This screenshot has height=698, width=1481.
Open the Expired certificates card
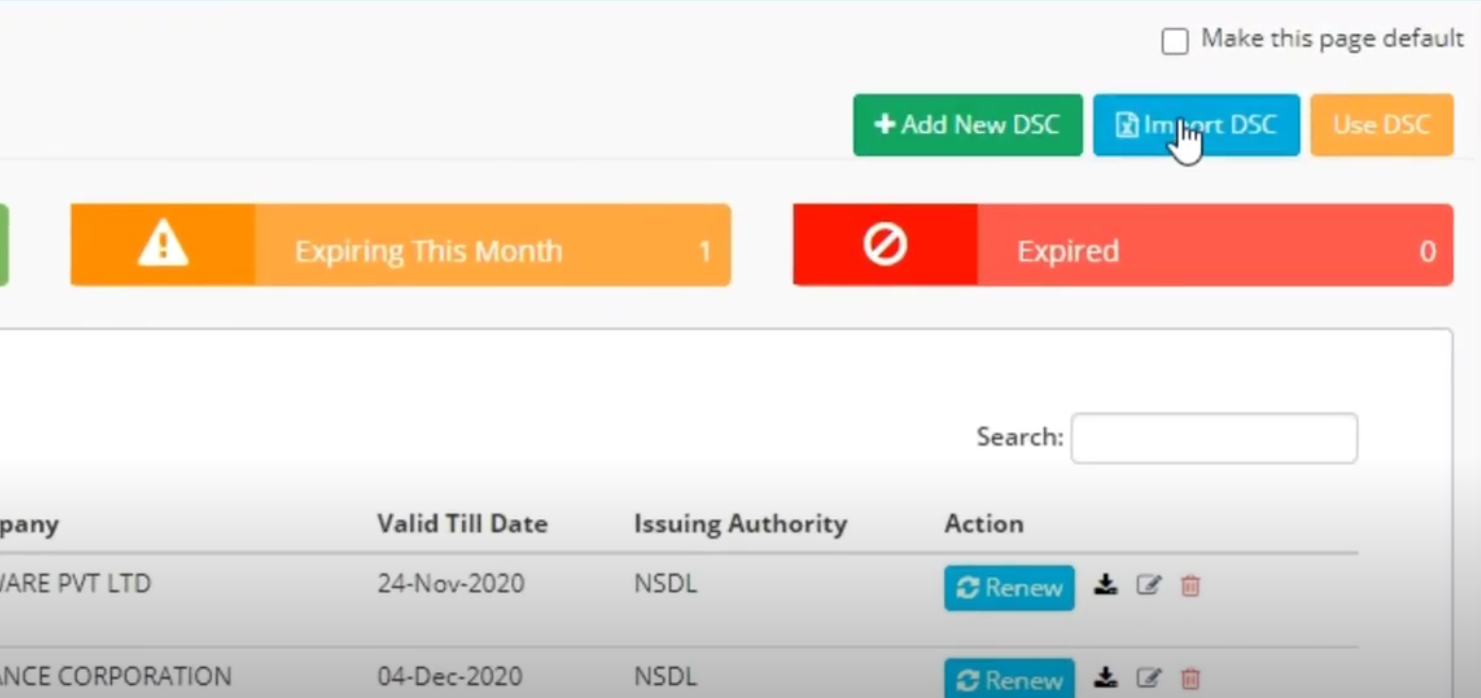[x=1123, y=245]
